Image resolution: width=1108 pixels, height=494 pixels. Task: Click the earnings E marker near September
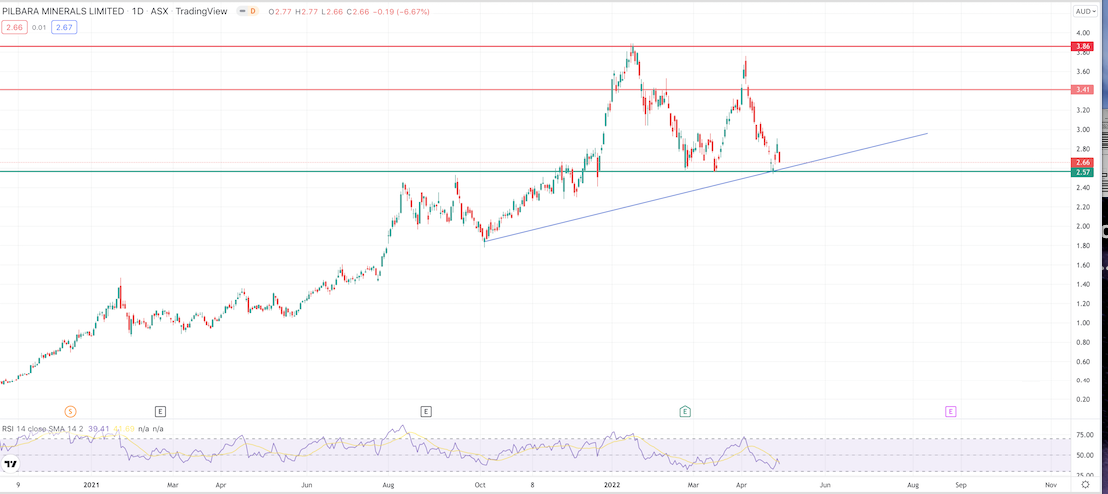(425, 411)
